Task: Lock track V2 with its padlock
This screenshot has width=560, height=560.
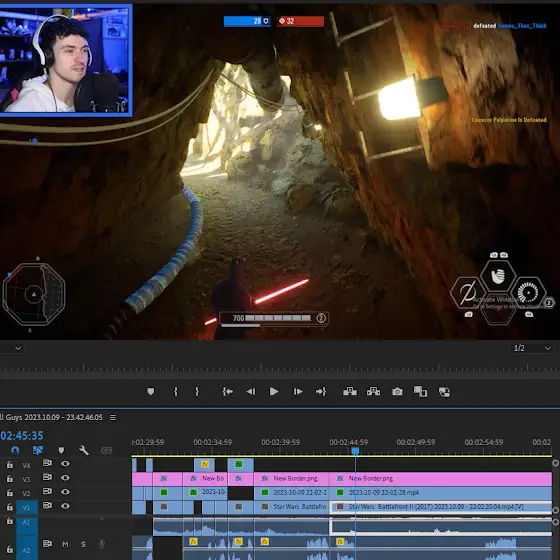Action: point(10,492)
